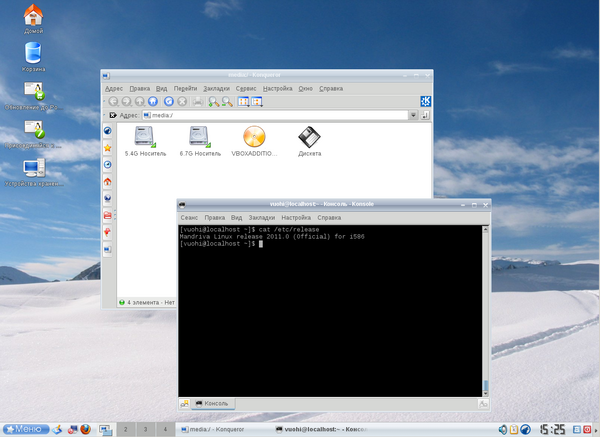Click in the Адрес location field
The image size is (600, 437).
point(270,116)
